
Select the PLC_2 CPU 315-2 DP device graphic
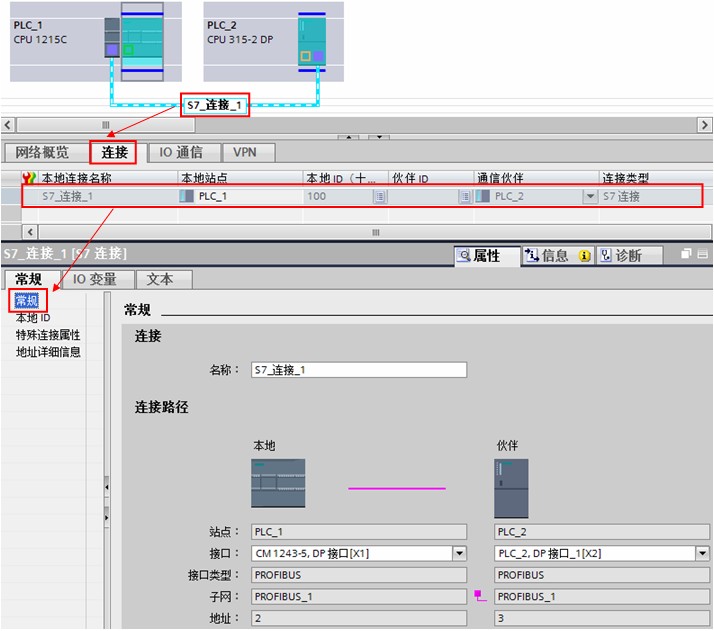click(x=312, y=42)
